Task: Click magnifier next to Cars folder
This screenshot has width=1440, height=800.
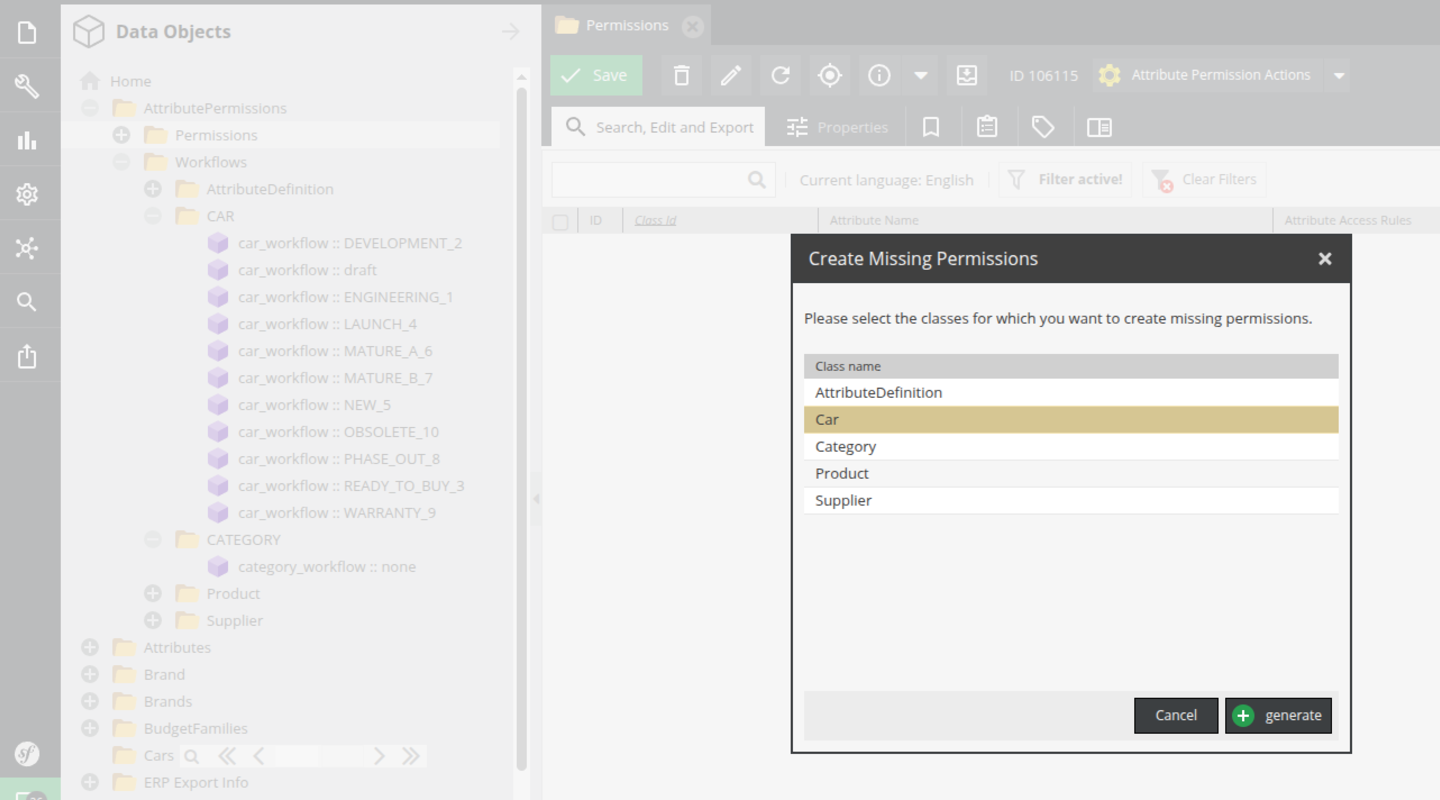Action: [191, 756]
